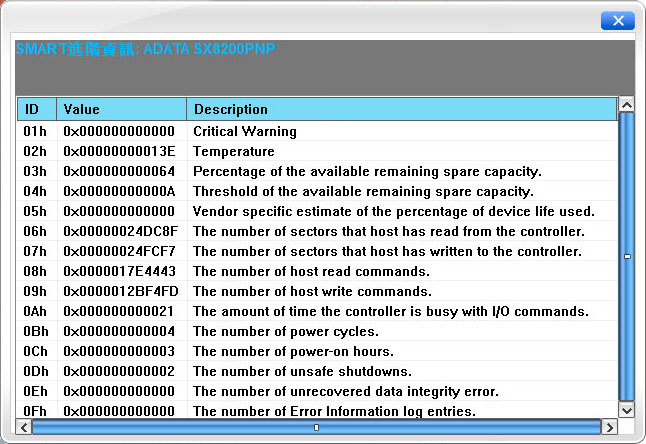
Task: Select ID cell 0Eh
Action: pos(35,391)
